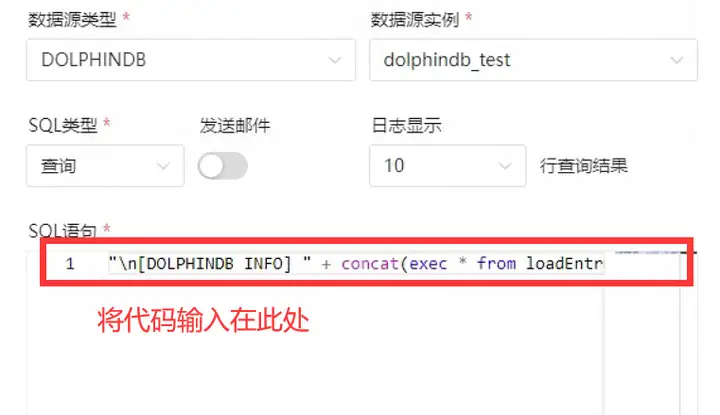Click the word concat in the code
The width and height of the screenshot is (720, 415).
tap(370, 264)
